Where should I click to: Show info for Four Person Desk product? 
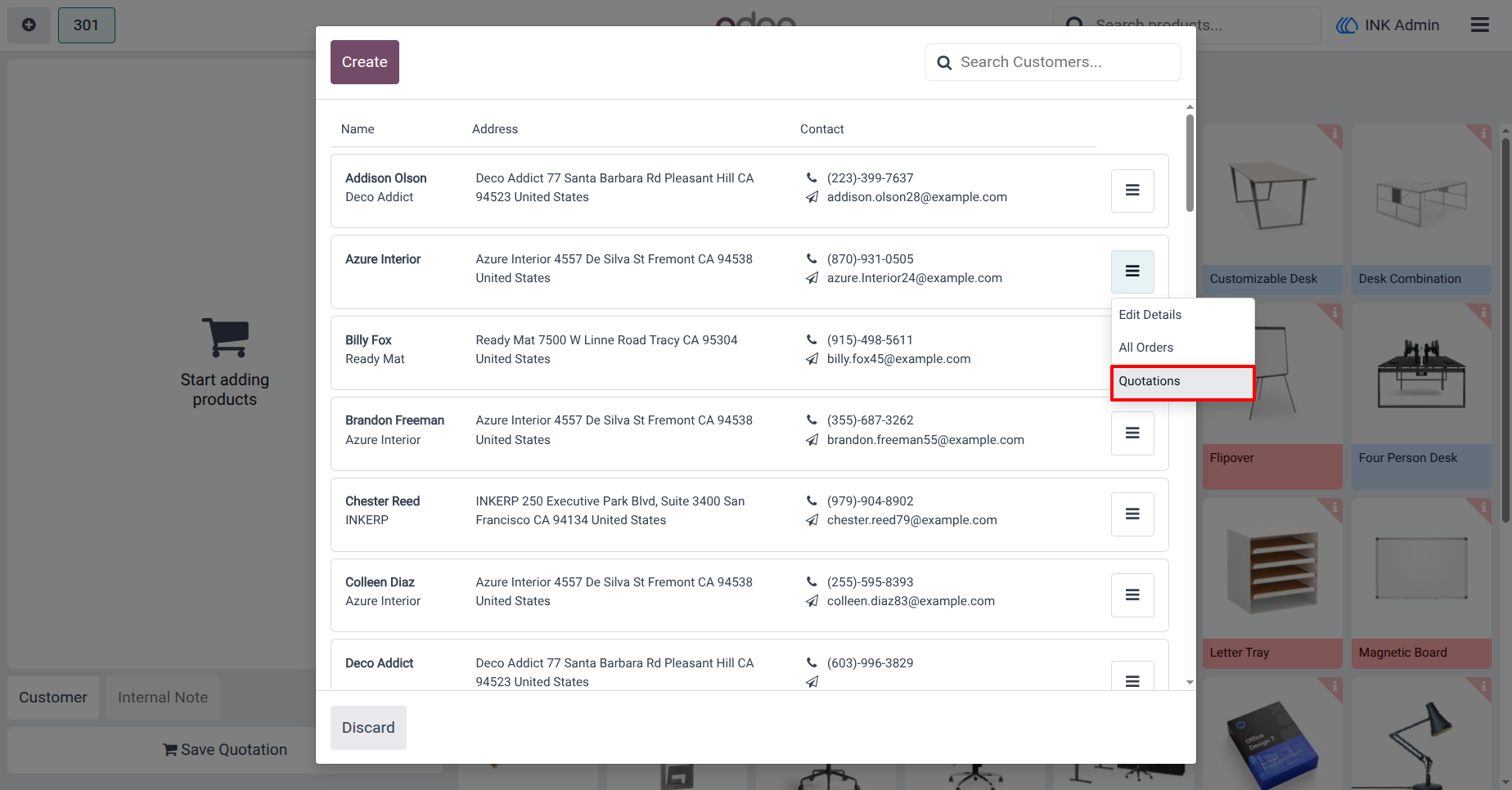click(1482, 312)
